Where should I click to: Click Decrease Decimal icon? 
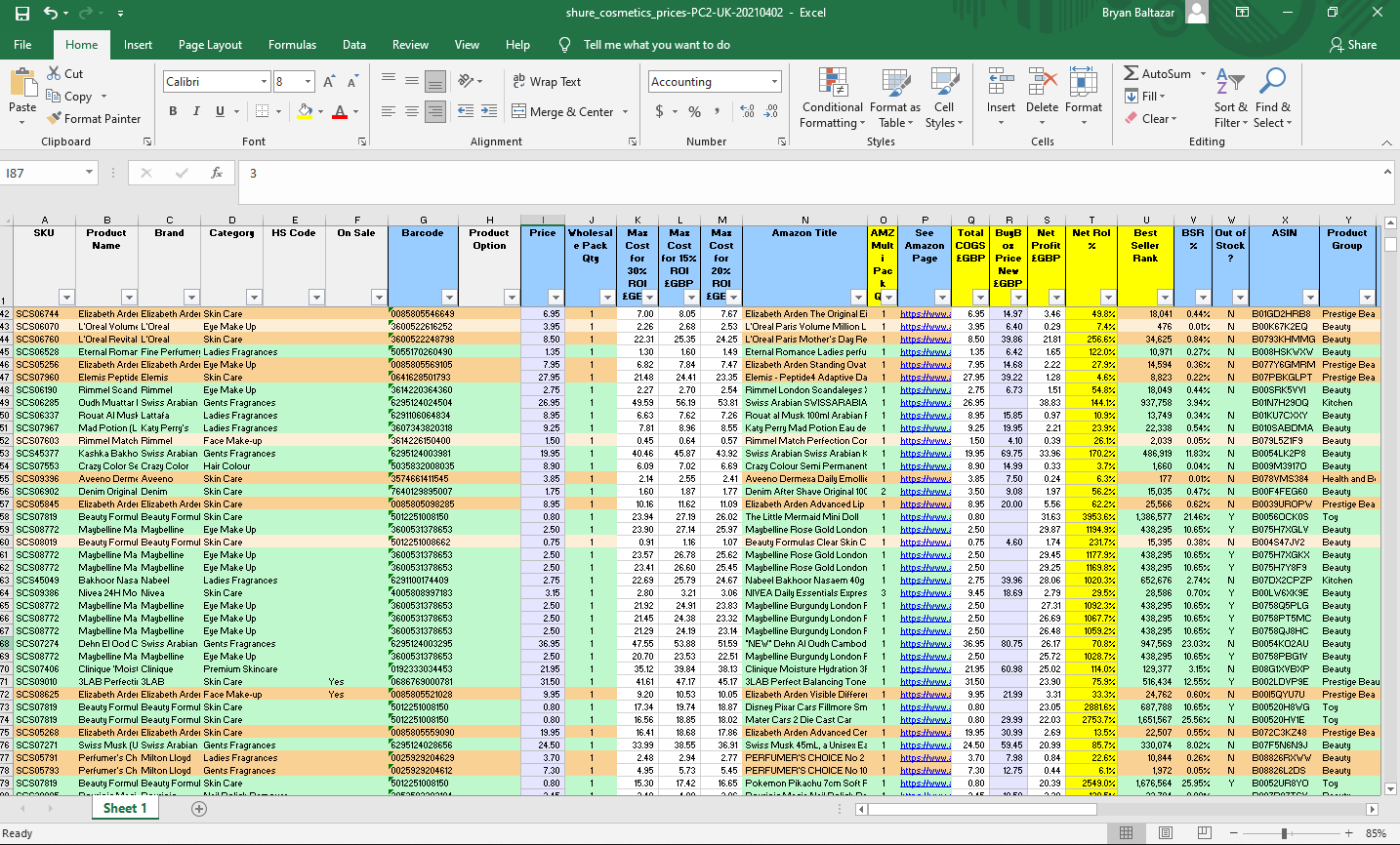pos(771,112)
